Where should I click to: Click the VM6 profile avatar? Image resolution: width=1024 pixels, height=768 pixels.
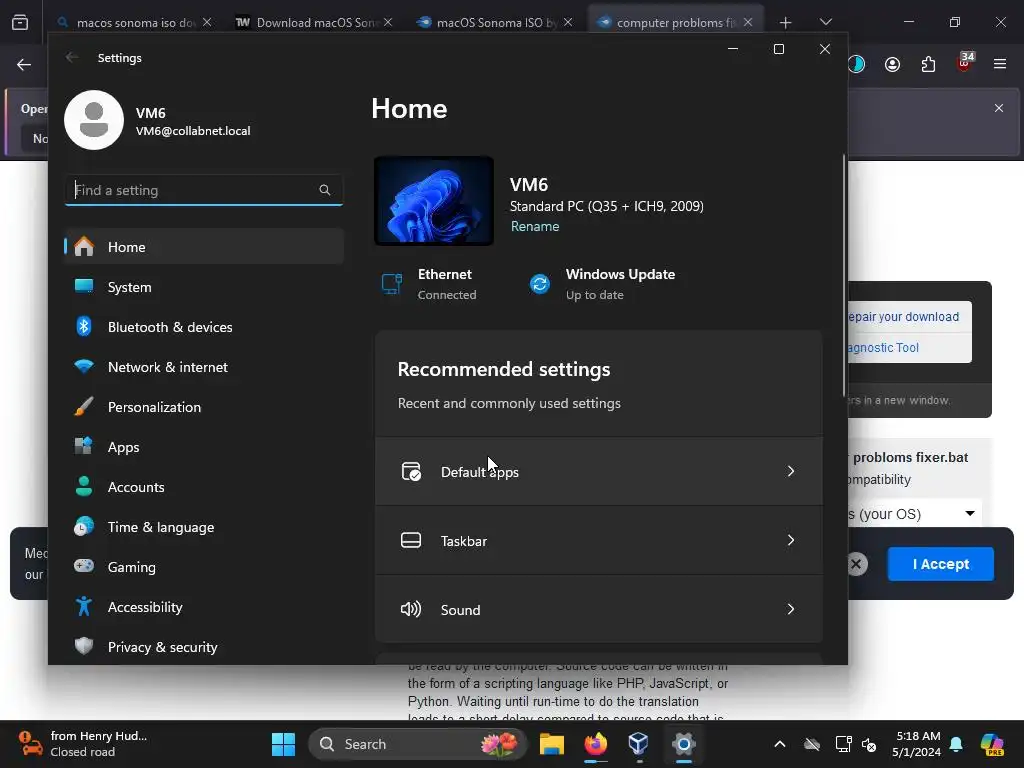(94, 120)
